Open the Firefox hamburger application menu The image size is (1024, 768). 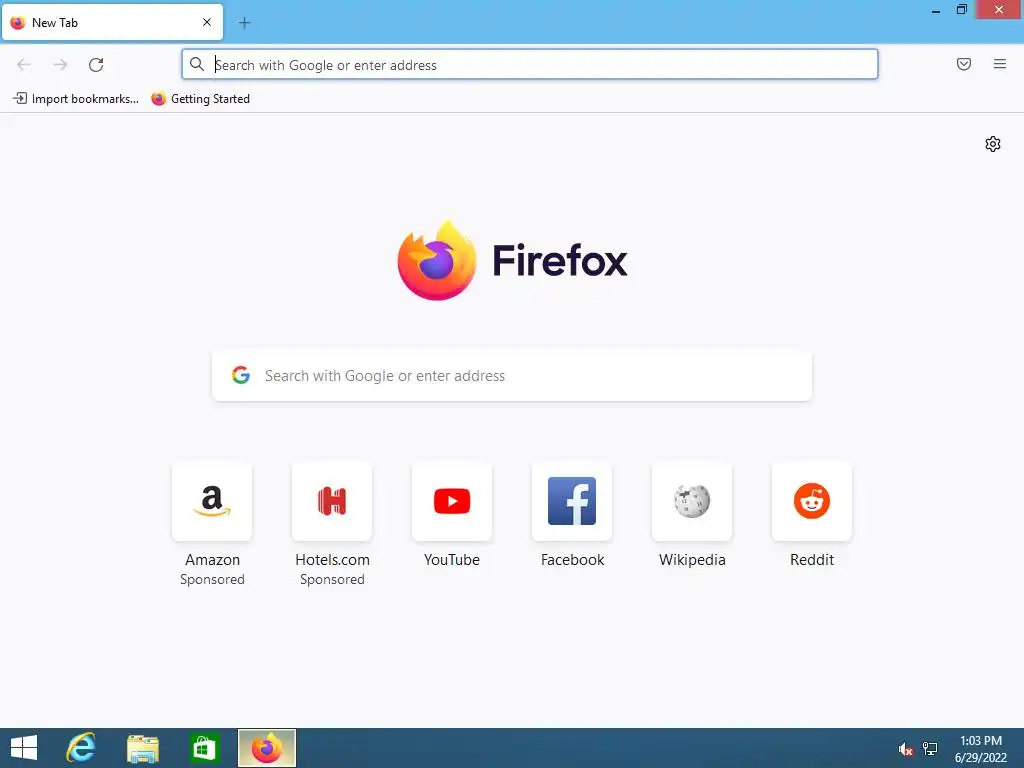point(999,64)
